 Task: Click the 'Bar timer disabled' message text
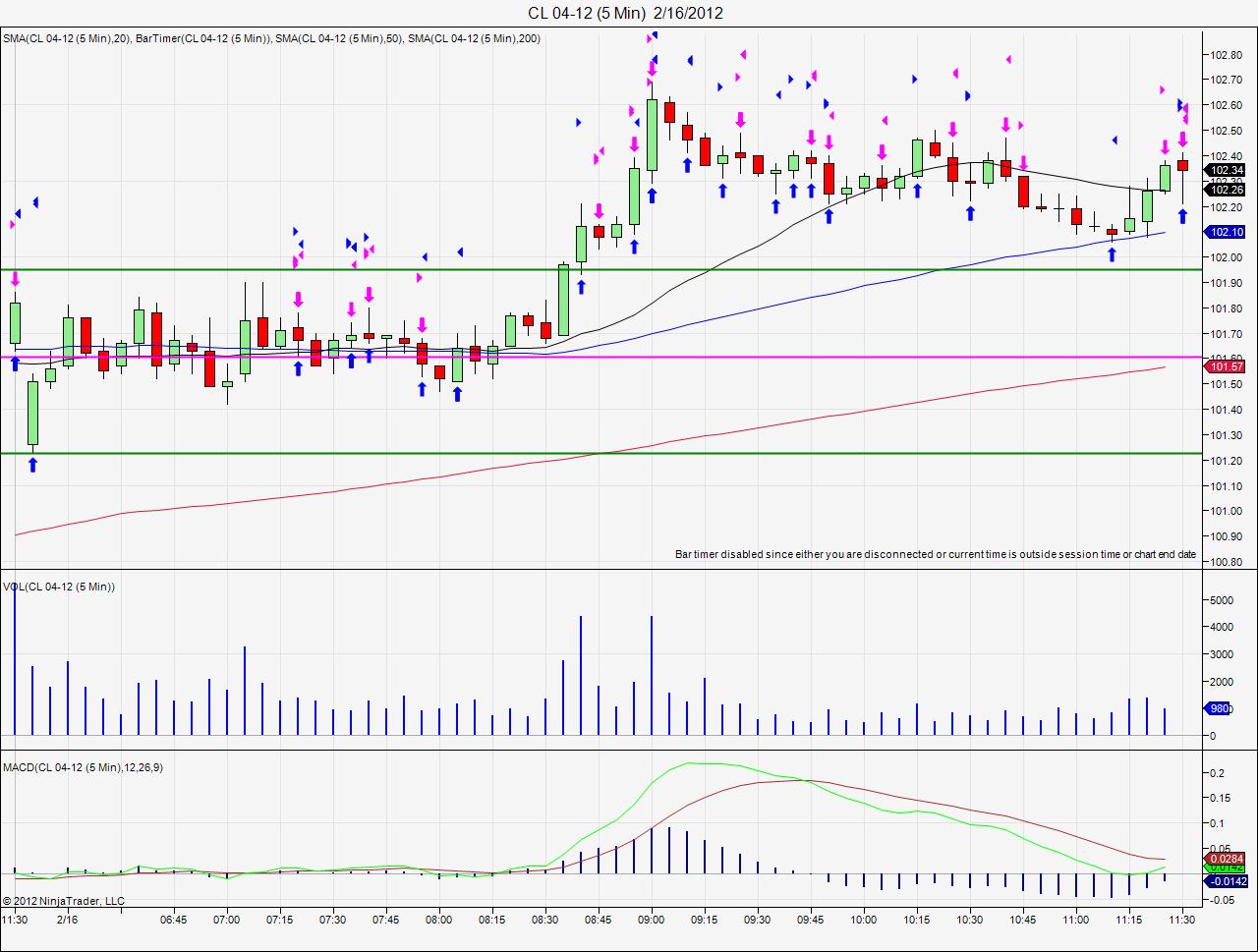pos(936,554)
